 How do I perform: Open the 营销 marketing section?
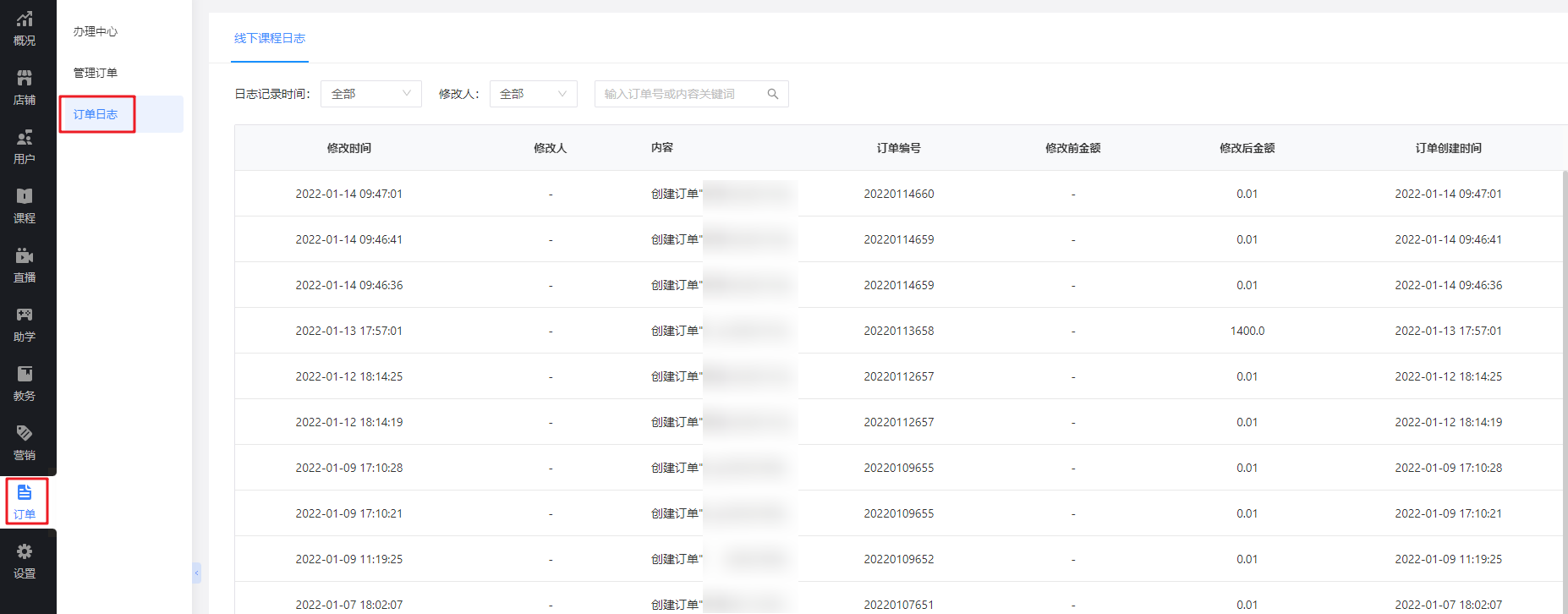coord(25,443)
